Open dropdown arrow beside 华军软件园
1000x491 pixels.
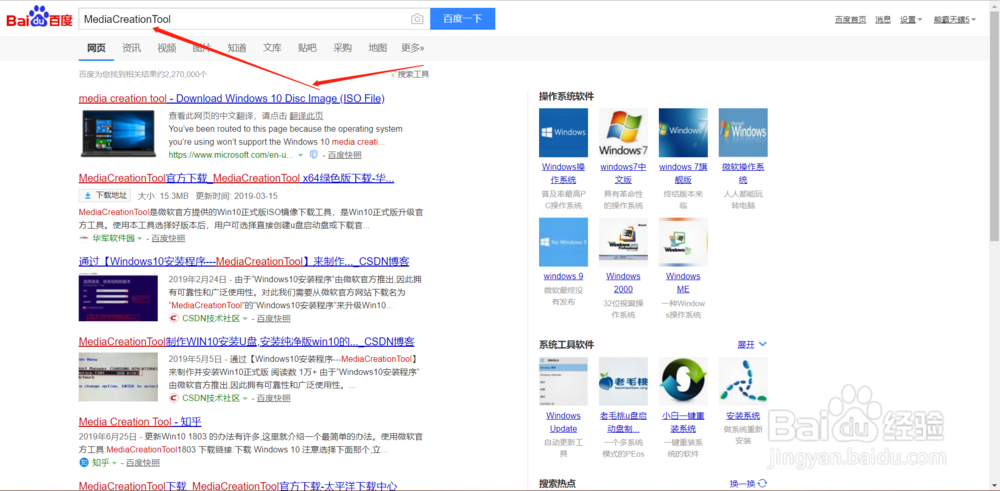click(x=140, y=238)
